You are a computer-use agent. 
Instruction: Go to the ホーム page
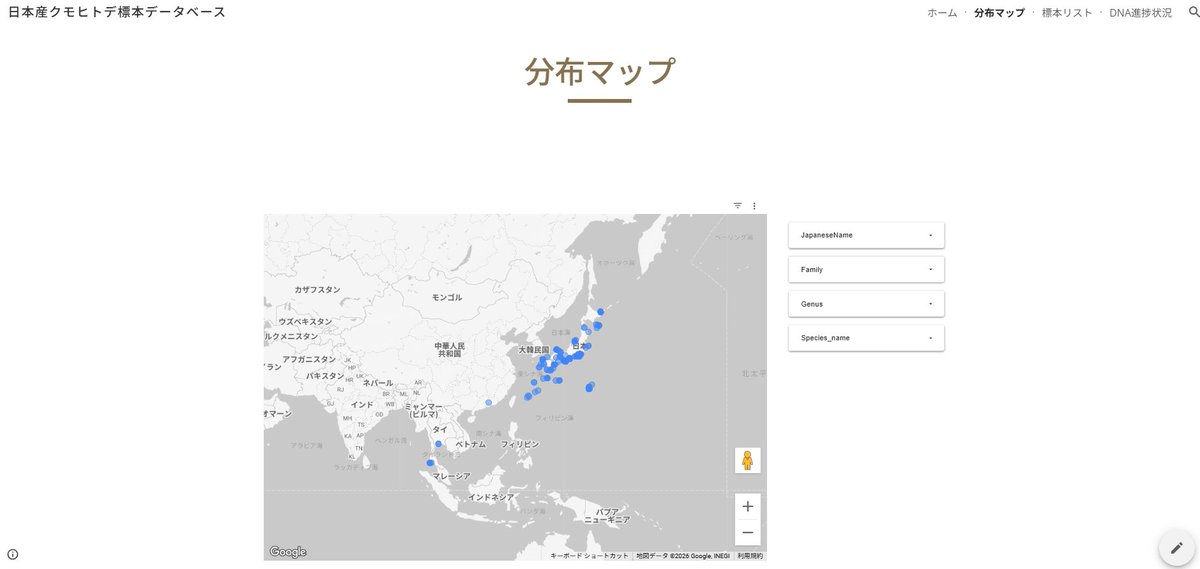point(942,13)
